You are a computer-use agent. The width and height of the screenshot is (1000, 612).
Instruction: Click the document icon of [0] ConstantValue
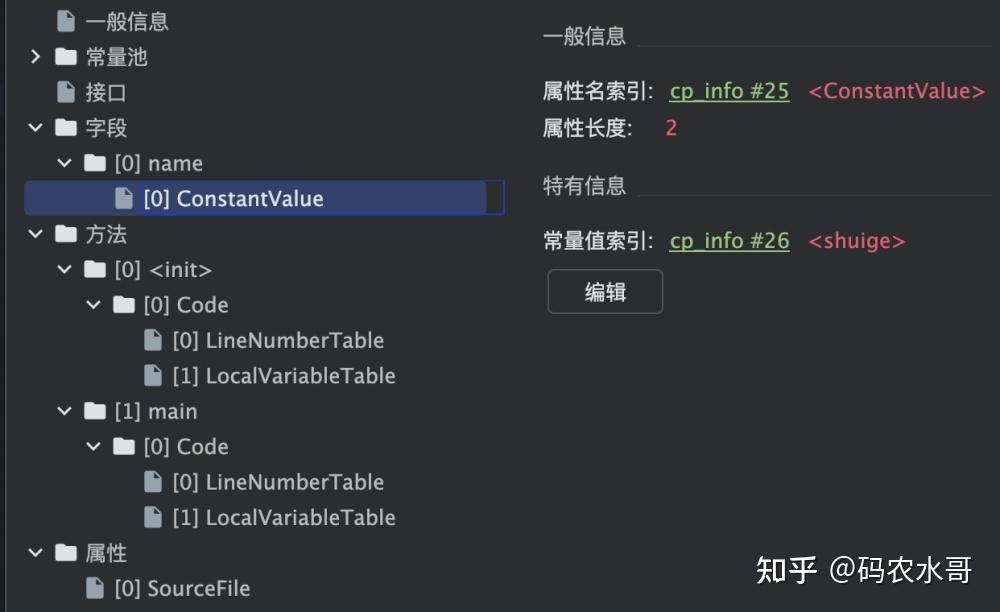(122, 198)
